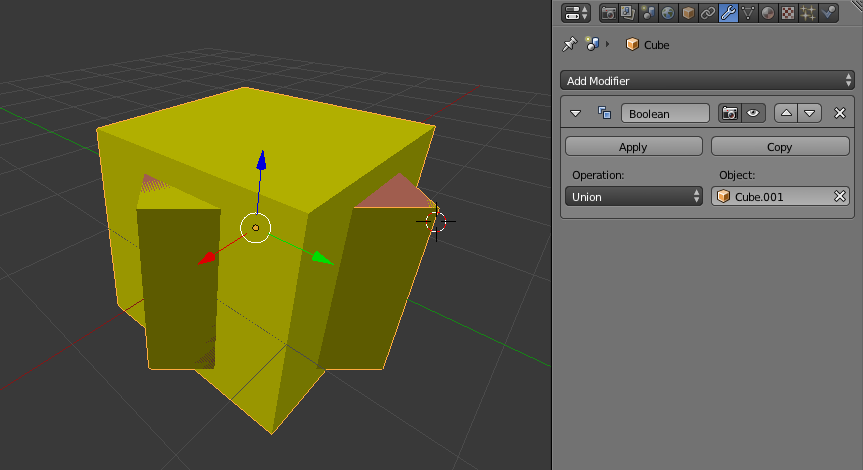
Task: Move the Boolean modifier down
Action: click(x=810, y=113)
